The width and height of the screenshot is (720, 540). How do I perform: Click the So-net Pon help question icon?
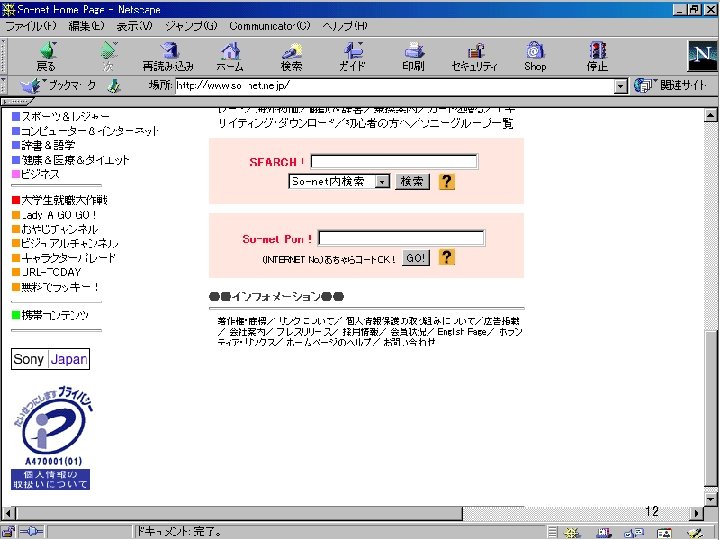coord(446,257)
